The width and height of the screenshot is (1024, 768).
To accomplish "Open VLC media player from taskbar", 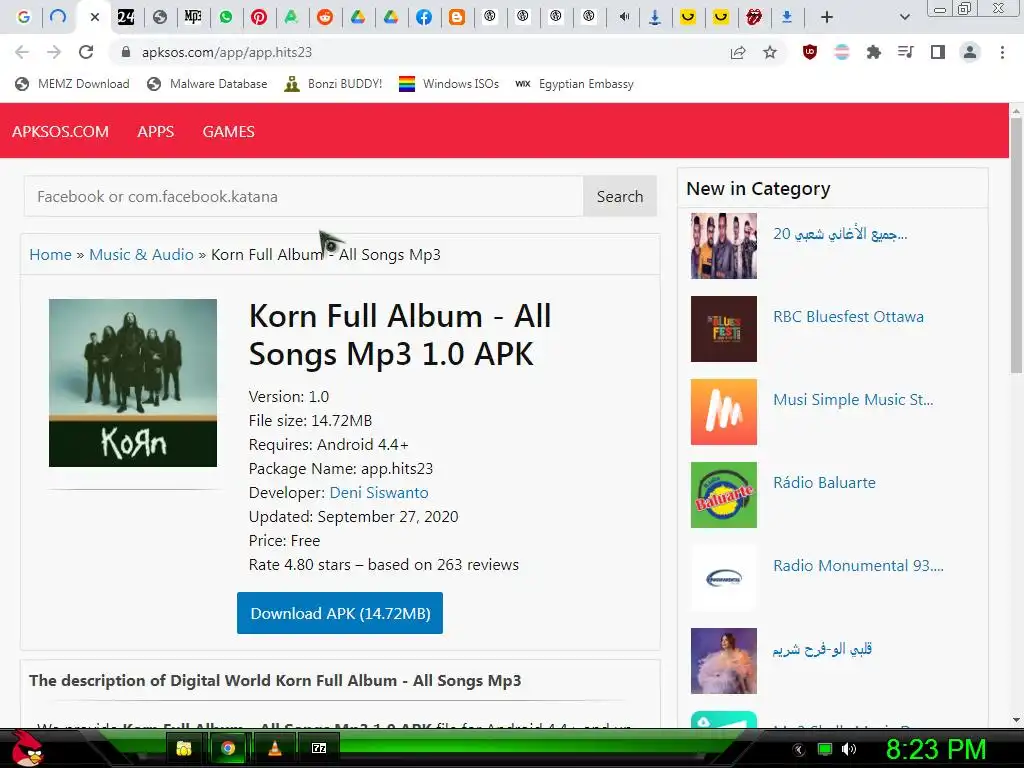I will 274,748.
